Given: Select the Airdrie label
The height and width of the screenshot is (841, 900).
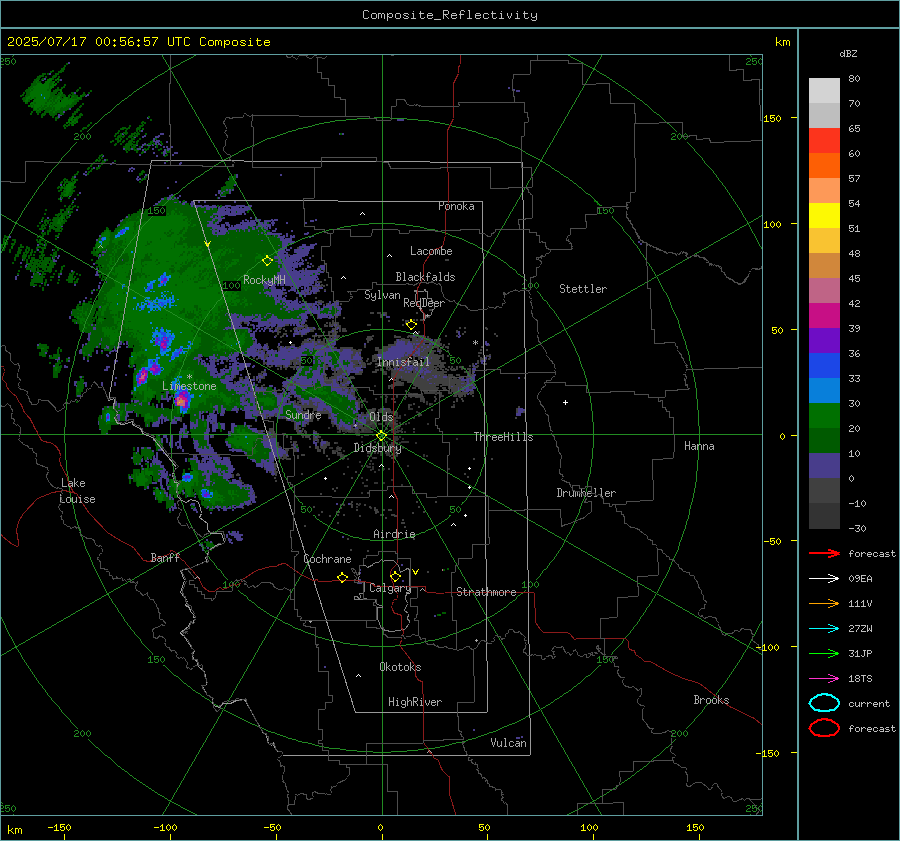Looking at the screenshot, I should pyautogui.click(x=394, y=534).
